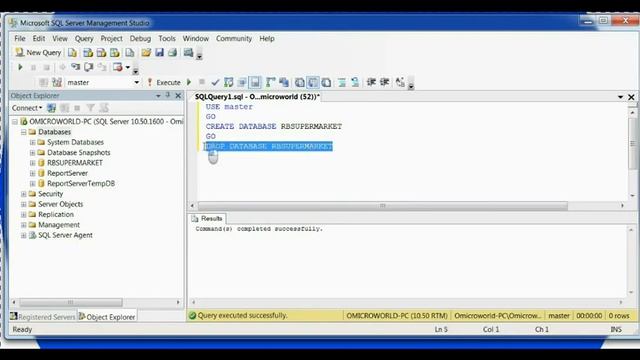Close the SQLQuery1.sql query tab

click(631, 97)
